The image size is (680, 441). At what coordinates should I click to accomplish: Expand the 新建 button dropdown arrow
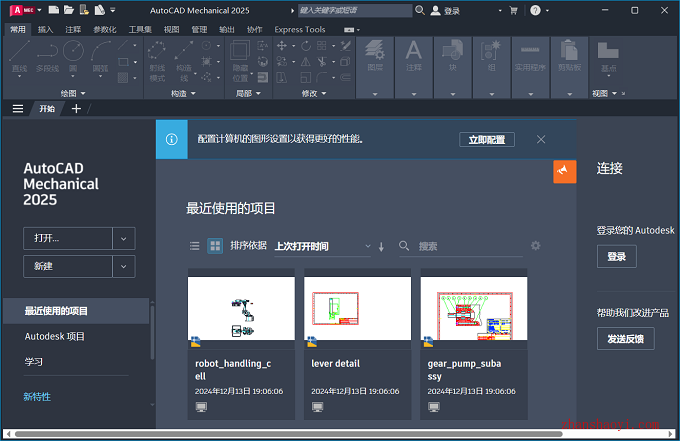(x=124, y=266)
